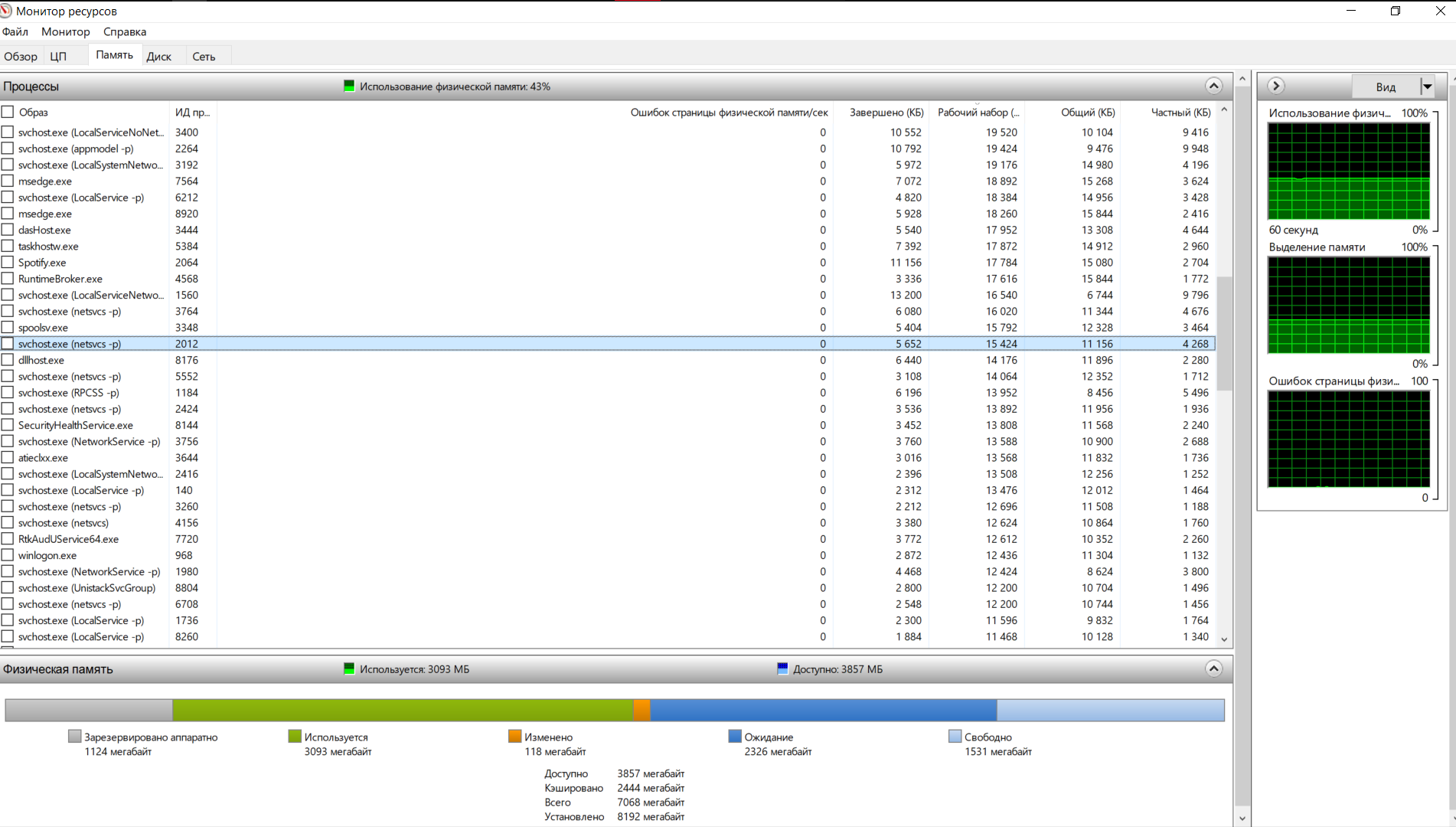
Task: Click main pane scroll down arrow
Action: (1242, 818)
